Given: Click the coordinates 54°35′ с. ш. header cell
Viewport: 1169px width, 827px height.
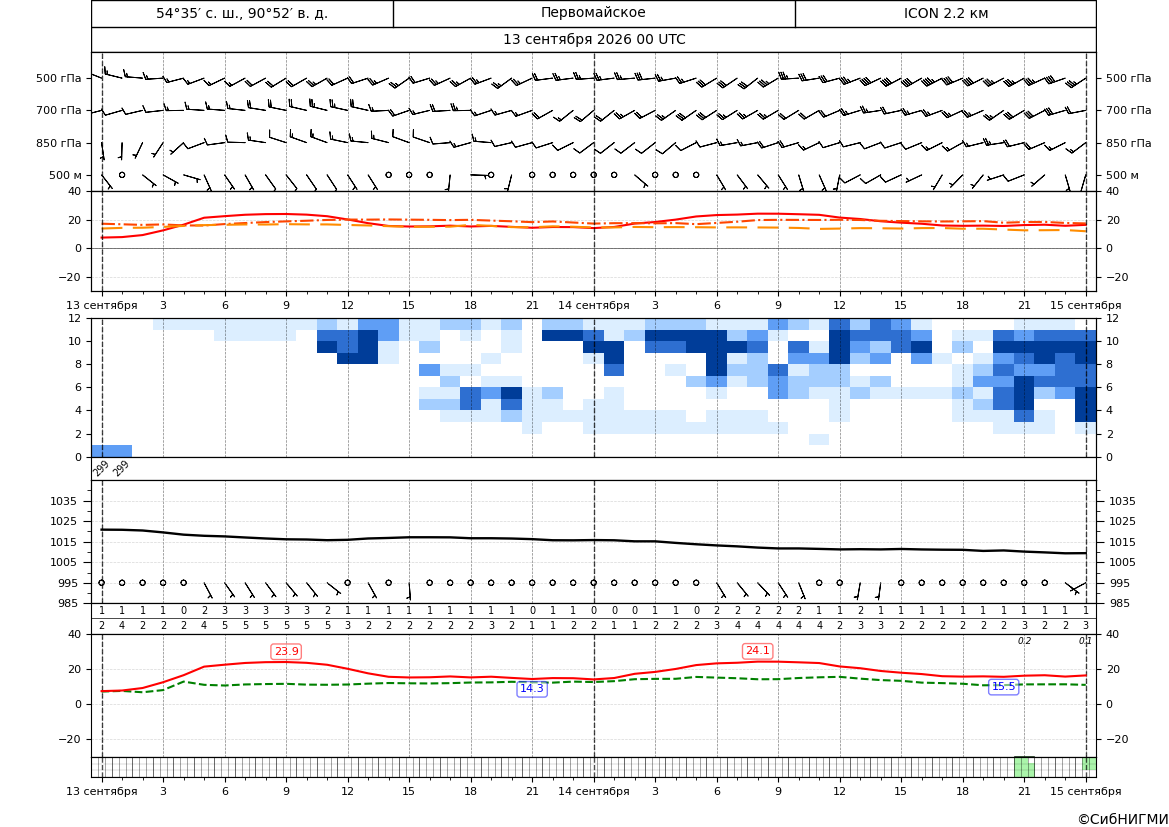Looking at the screenshot, I should pyautogui.click(x=242, y=13).
